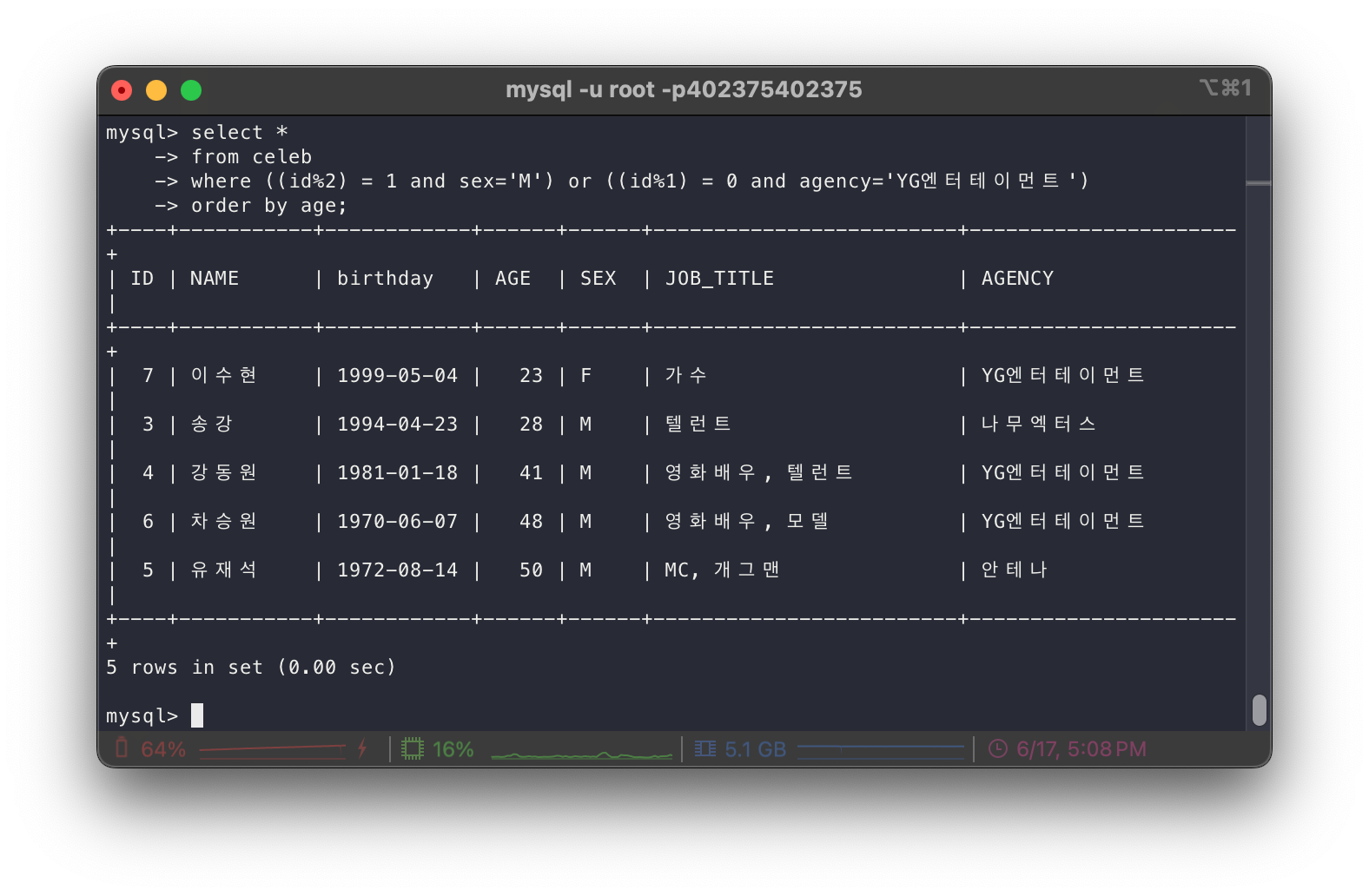
Task: Click the agency 나무엑터스
Action: (x=1038, y=424)
